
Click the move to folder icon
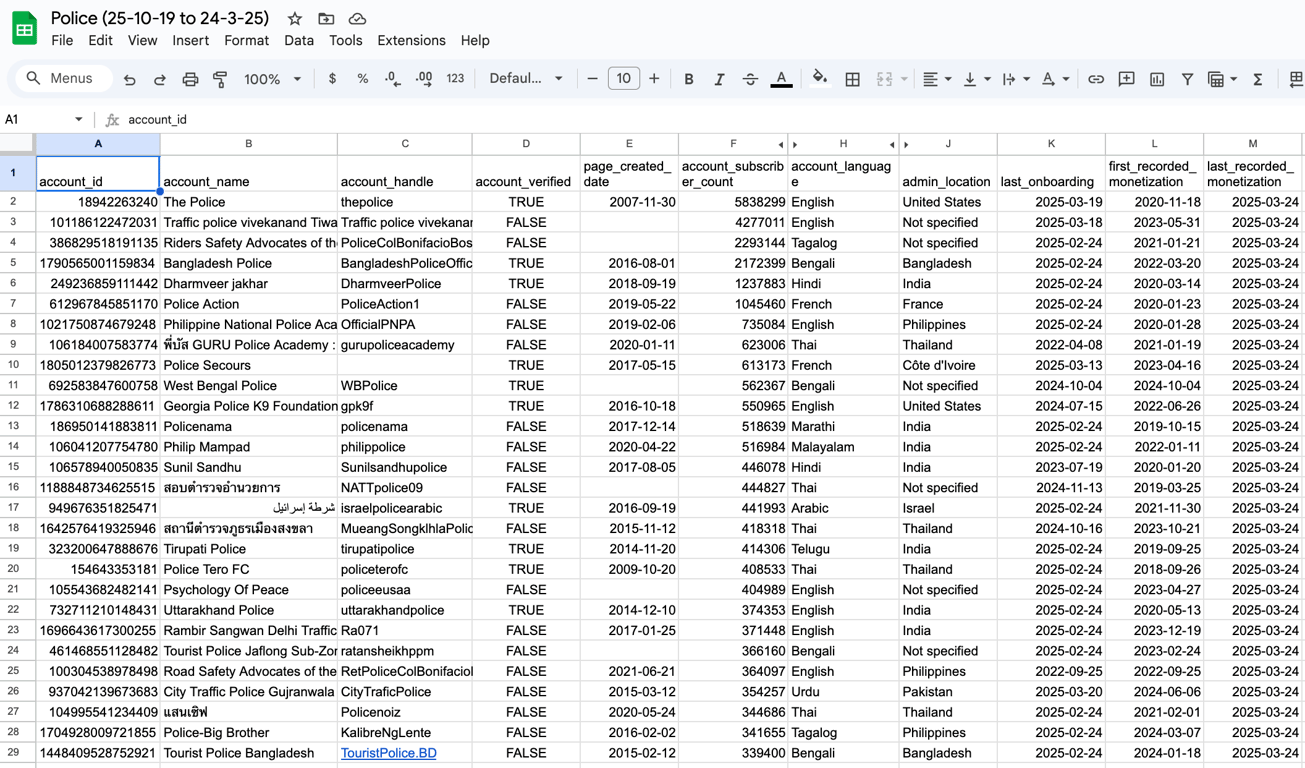(x=326, y=19)
